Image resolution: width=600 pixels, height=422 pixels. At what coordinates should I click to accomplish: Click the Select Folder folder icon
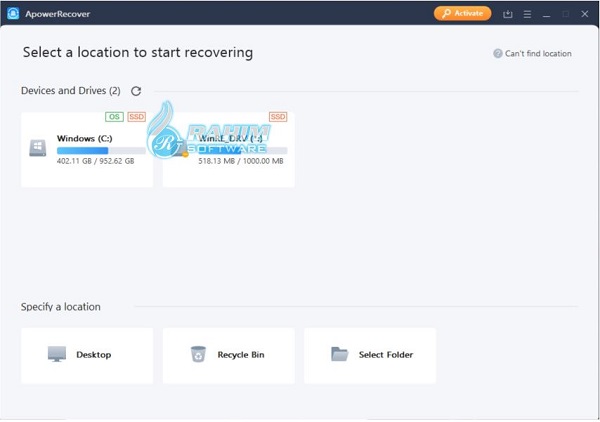click(339, 354)
